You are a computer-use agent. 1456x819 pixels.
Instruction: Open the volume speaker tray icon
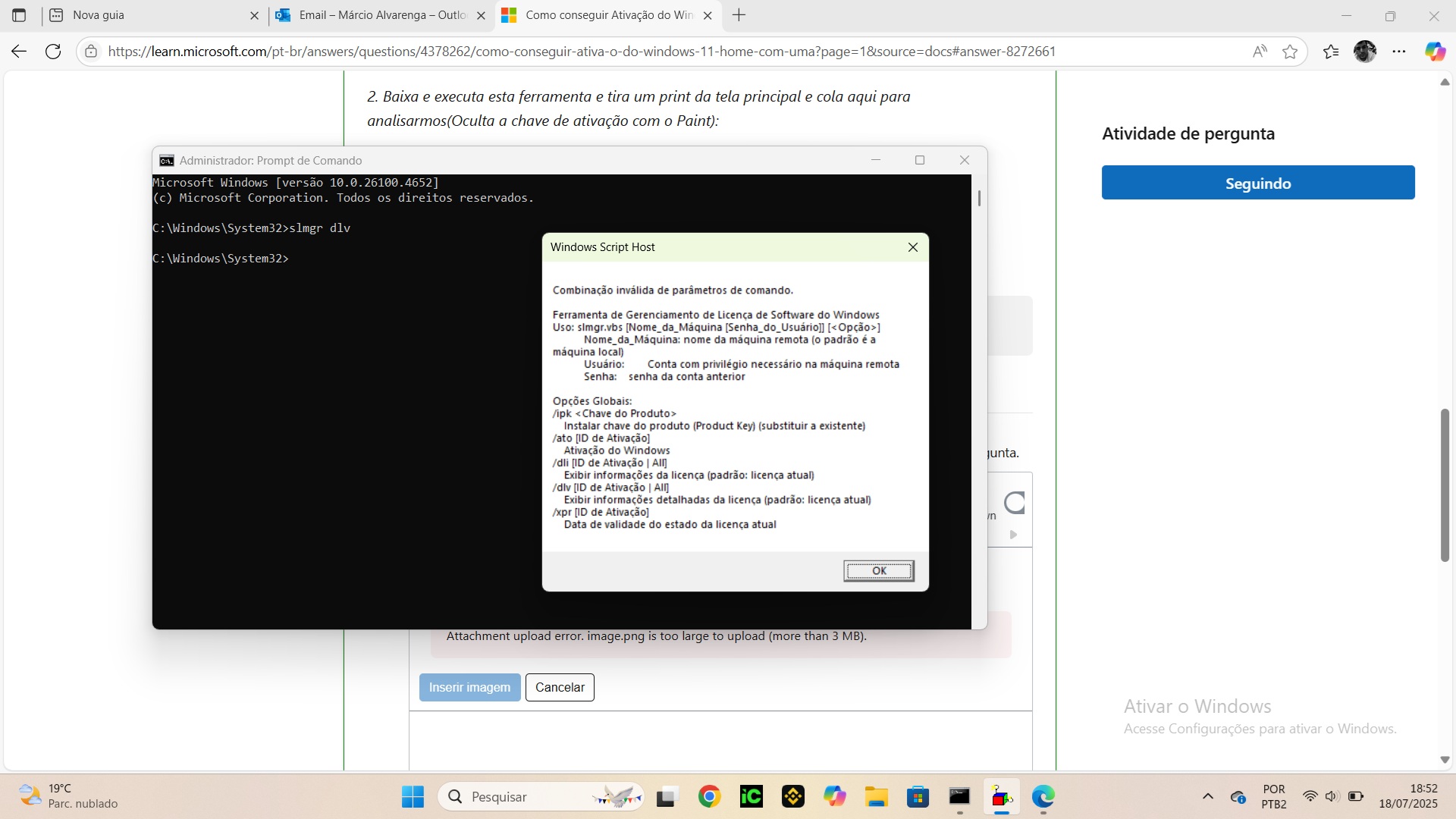point(1332,796)
